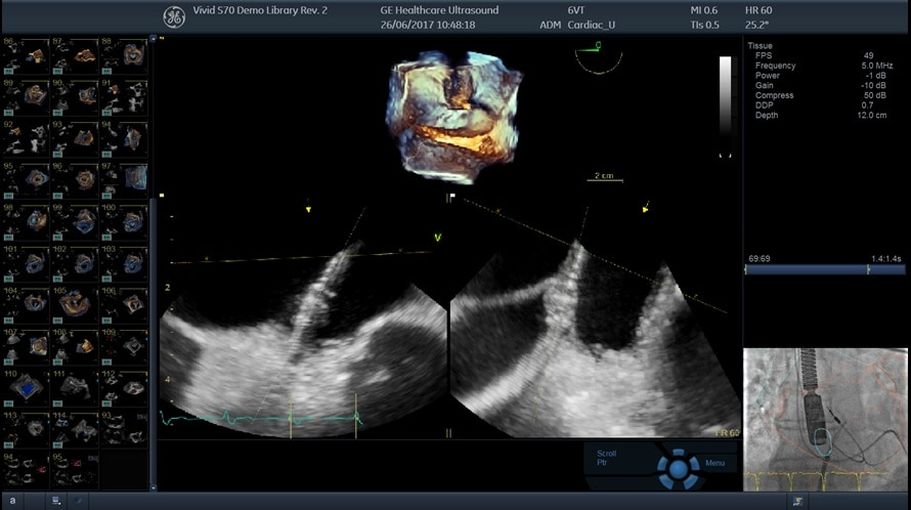Image resolution: width=911 pixels, height=510 pixels.
Task: Click the 'a' button in the bottom taskbar
Action: click(12, 499)
